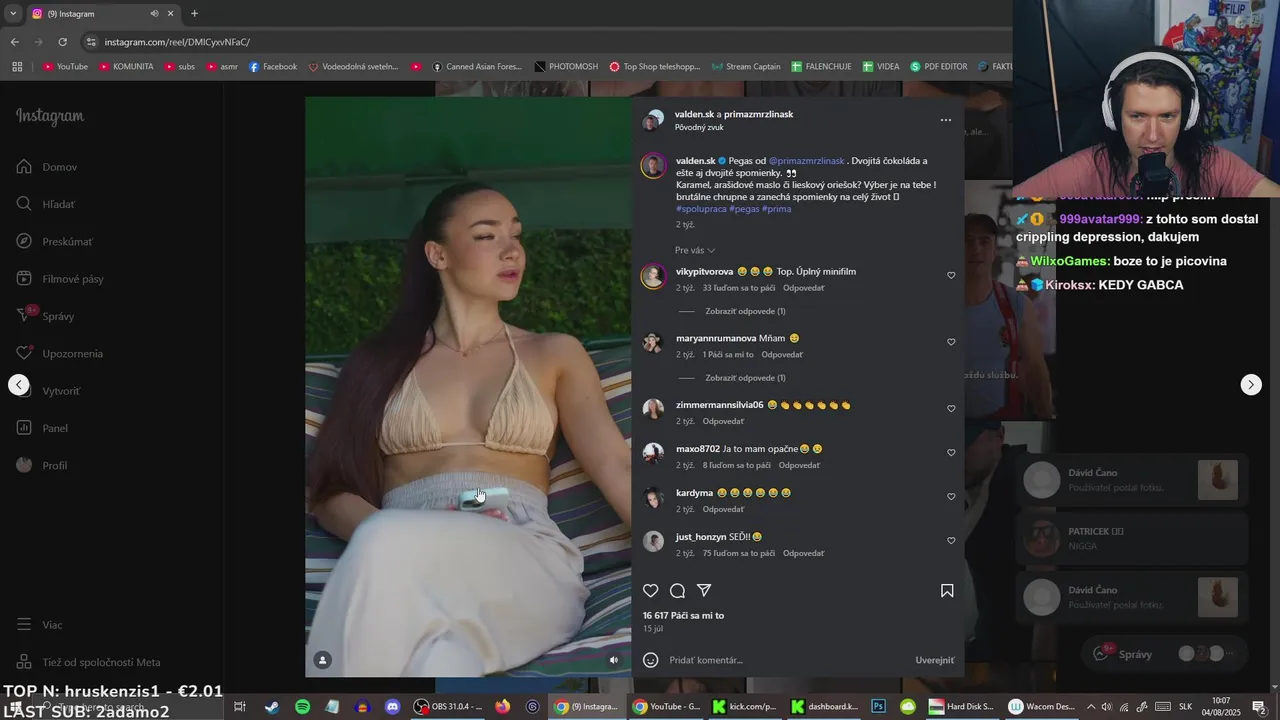Open Správy messages in sidebar

[45, 316]
